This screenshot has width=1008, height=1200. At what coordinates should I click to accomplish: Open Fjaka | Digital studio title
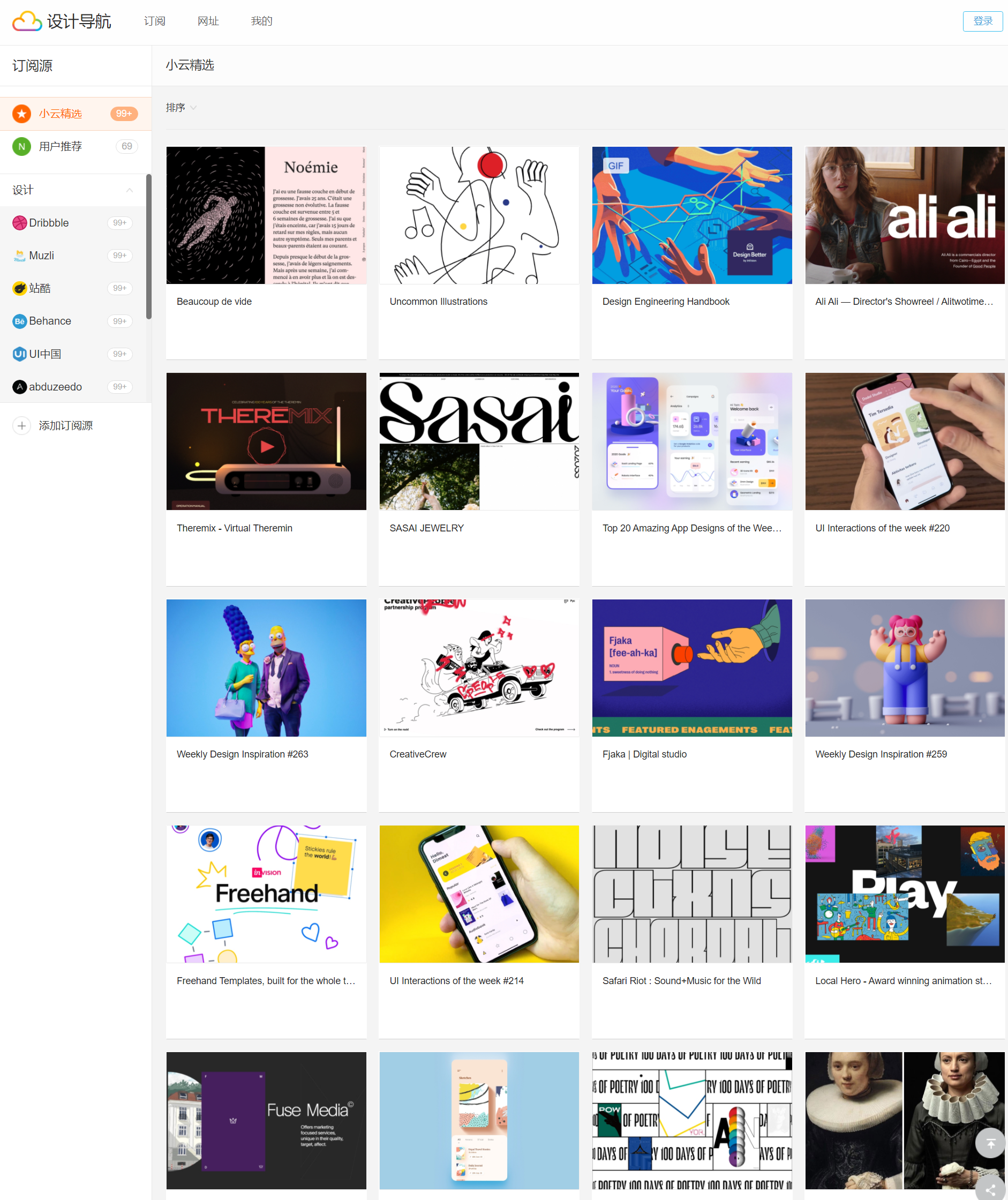(x=644, y=754)
